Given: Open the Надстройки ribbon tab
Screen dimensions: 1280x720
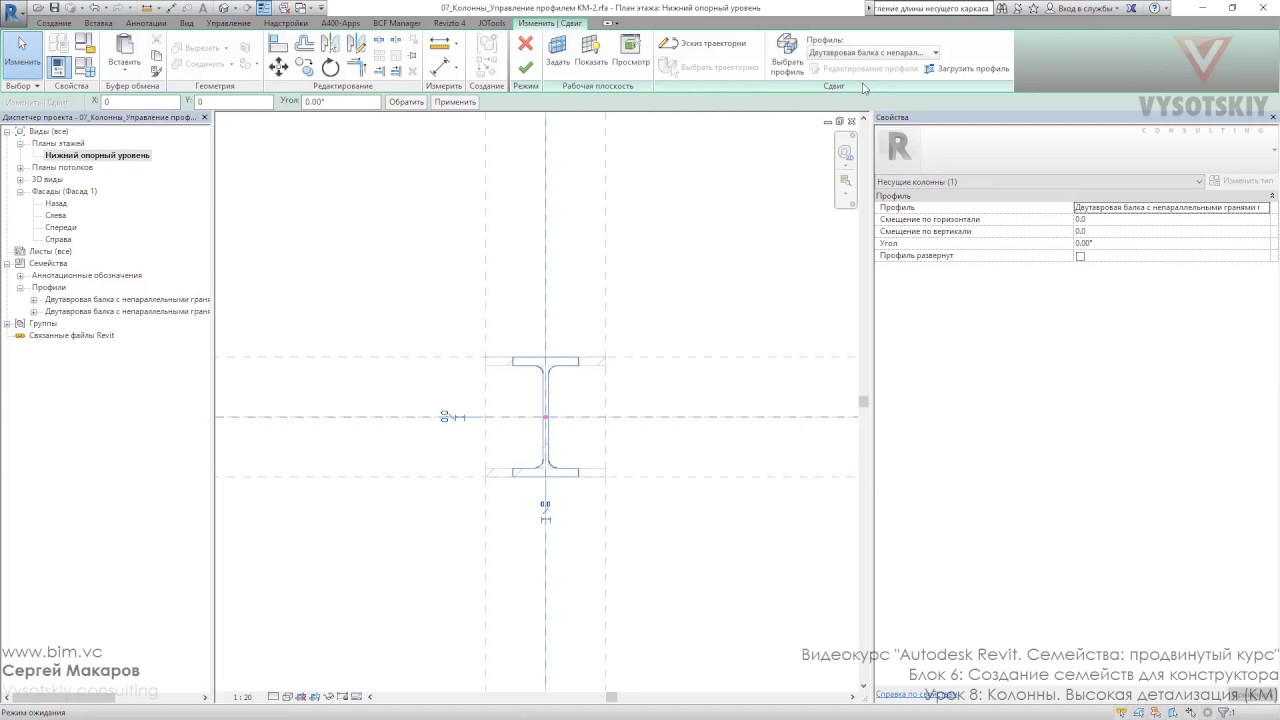Looking at the screenshot, I should [x=286, y=23].
